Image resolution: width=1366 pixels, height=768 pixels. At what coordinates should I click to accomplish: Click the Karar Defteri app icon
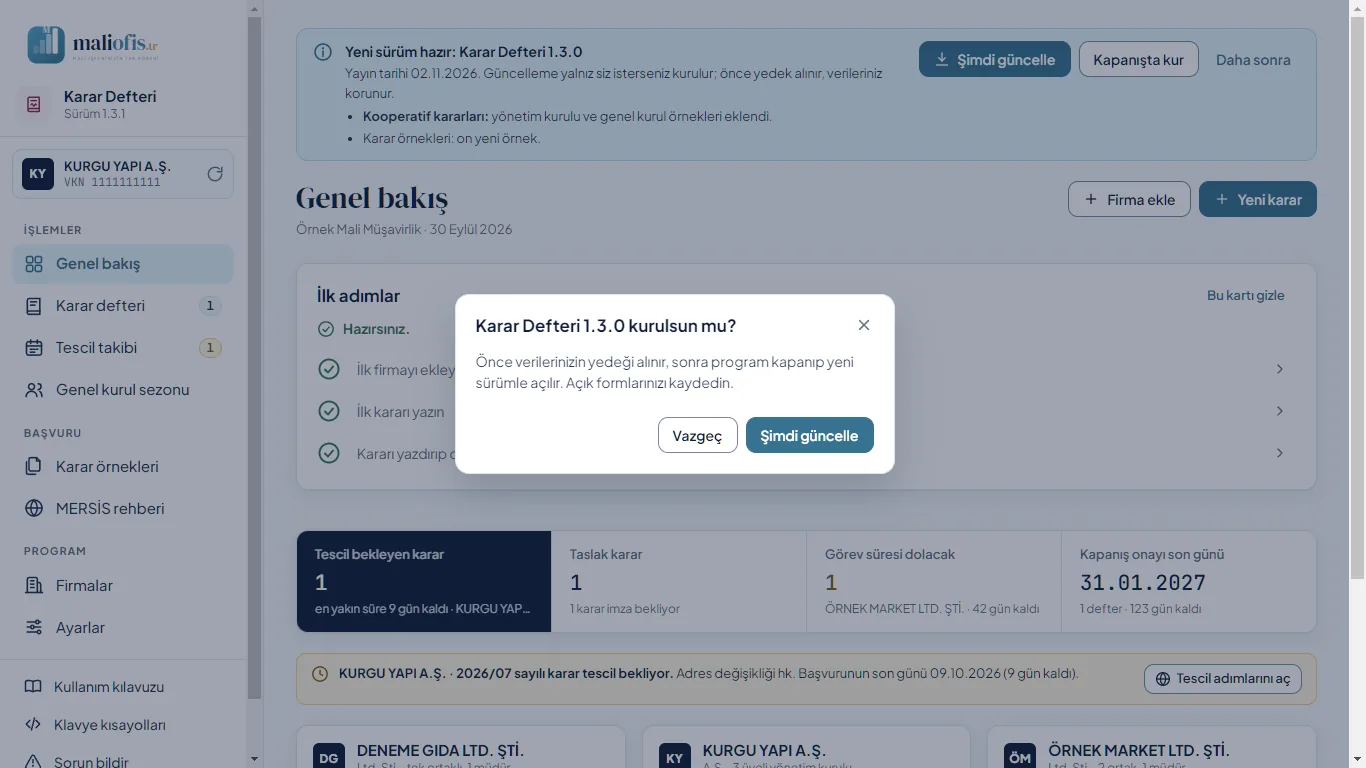[34, 104]
